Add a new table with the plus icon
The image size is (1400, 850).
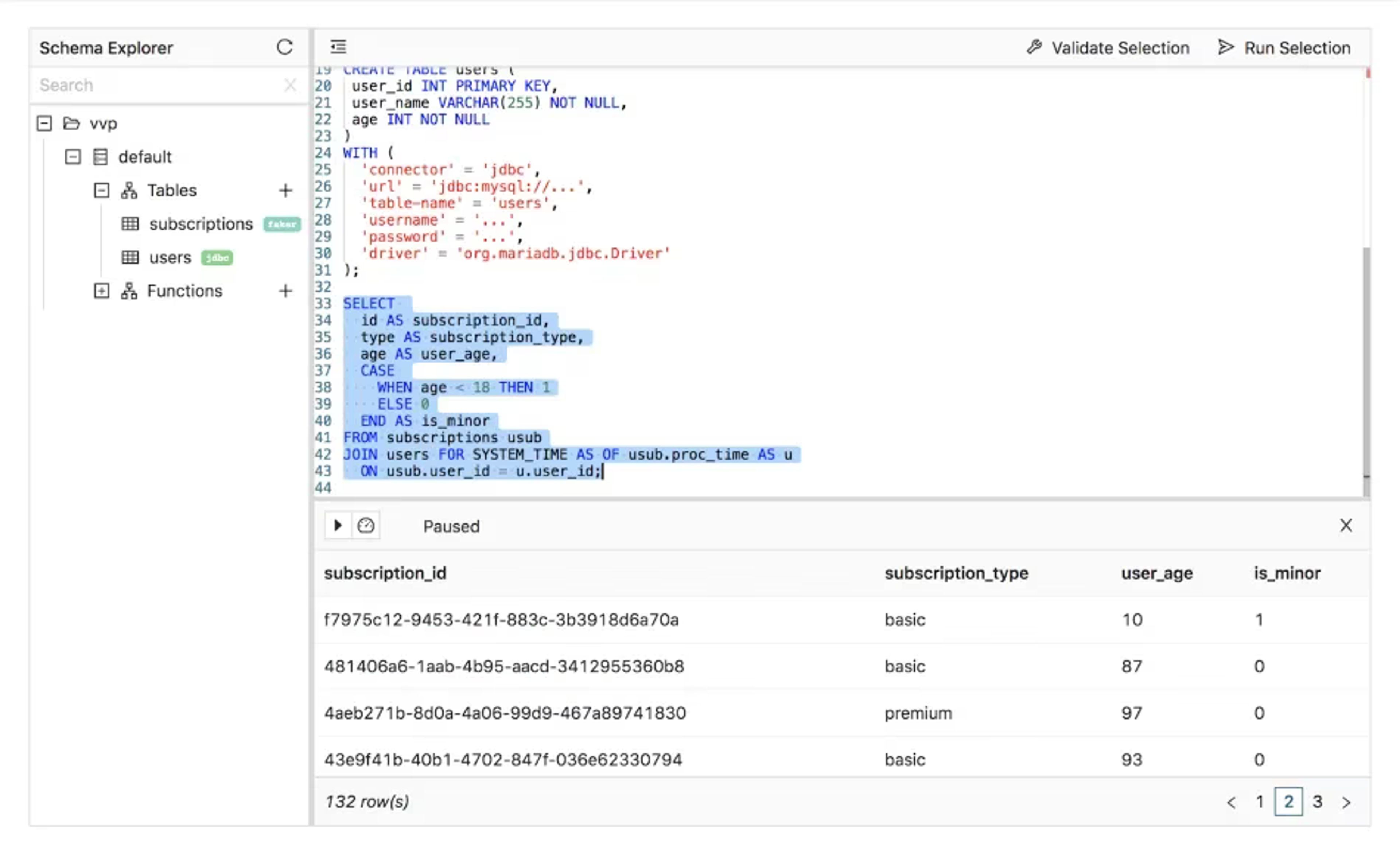coord(286,190)
